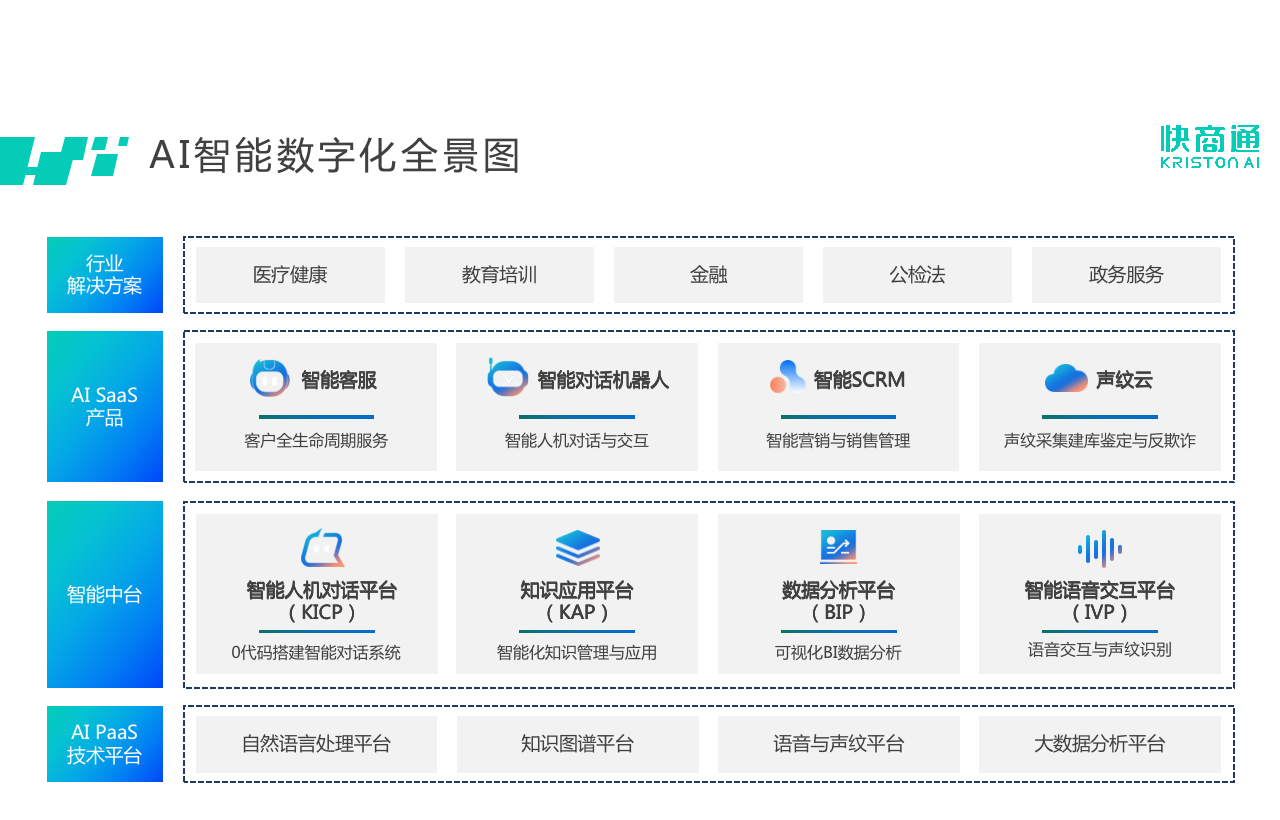Select the 知识图谱平台 box

[577, 744]
